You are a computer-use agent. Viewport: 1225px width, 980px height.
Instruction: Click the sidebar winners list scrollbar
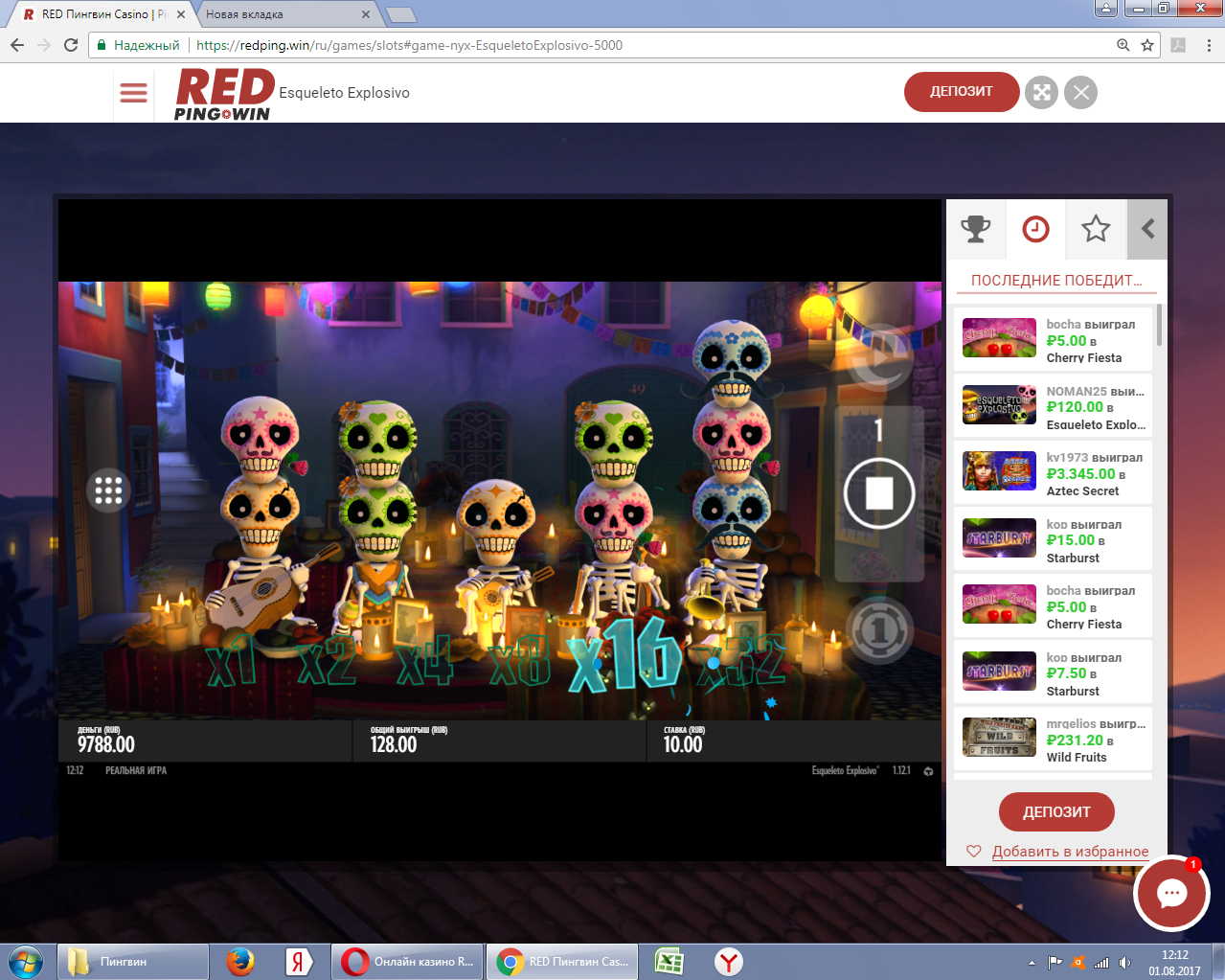[x=1159, y=325]
